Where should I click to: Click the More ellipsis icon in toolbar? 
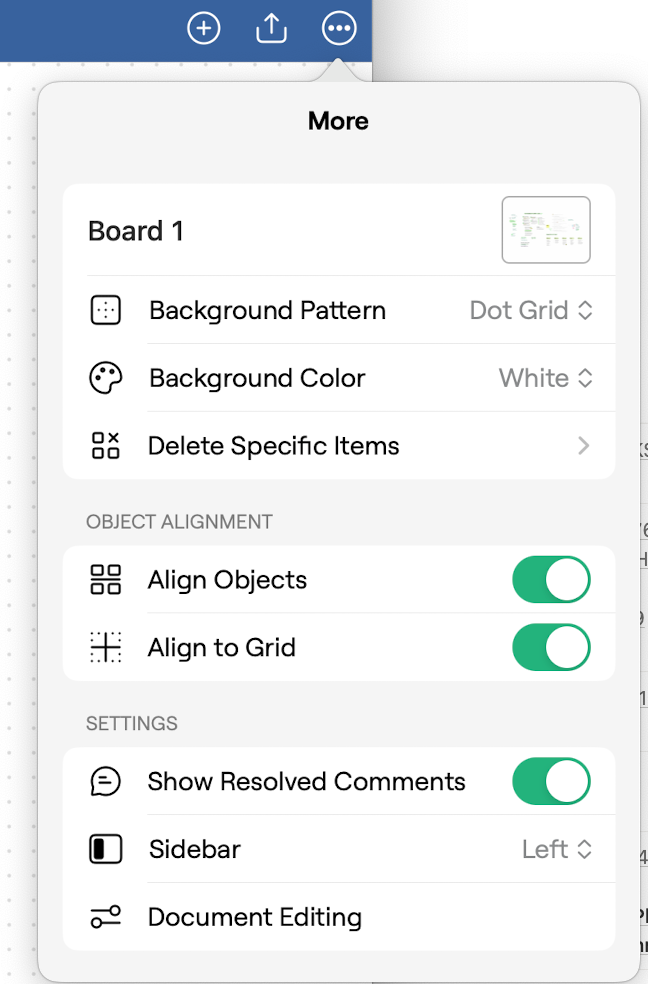pyautogui.click(x=339, y=28)
